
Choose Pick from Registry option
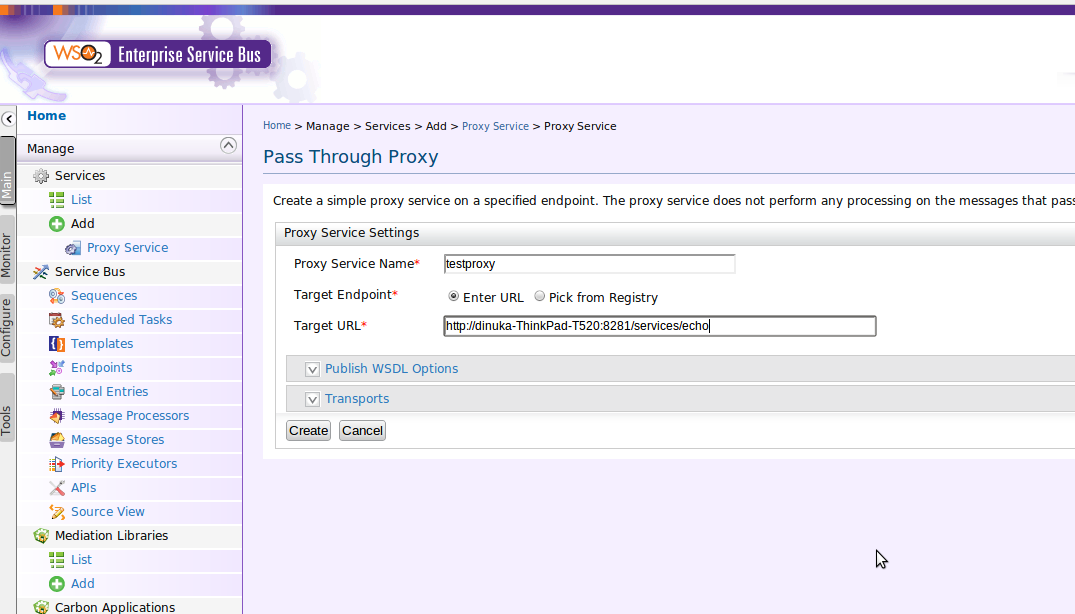click(x=537, y=296)
